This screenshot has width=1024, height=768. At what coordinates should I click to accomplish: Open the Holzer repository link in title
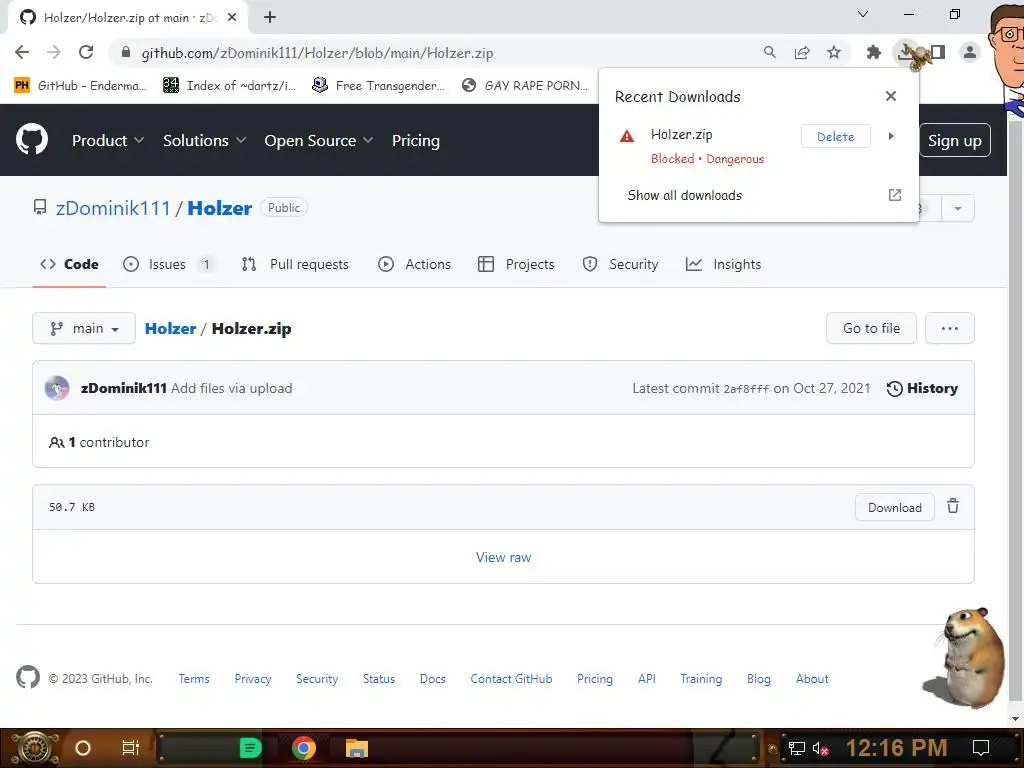tap(219, 208)
